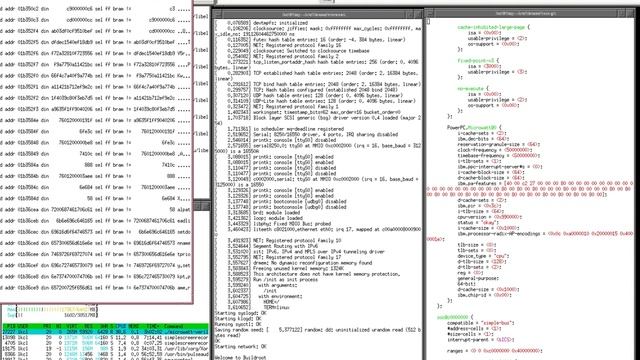Click the Swp usage meter in htop
Viewport: 640px width, 360px height.
pos(52,315)
